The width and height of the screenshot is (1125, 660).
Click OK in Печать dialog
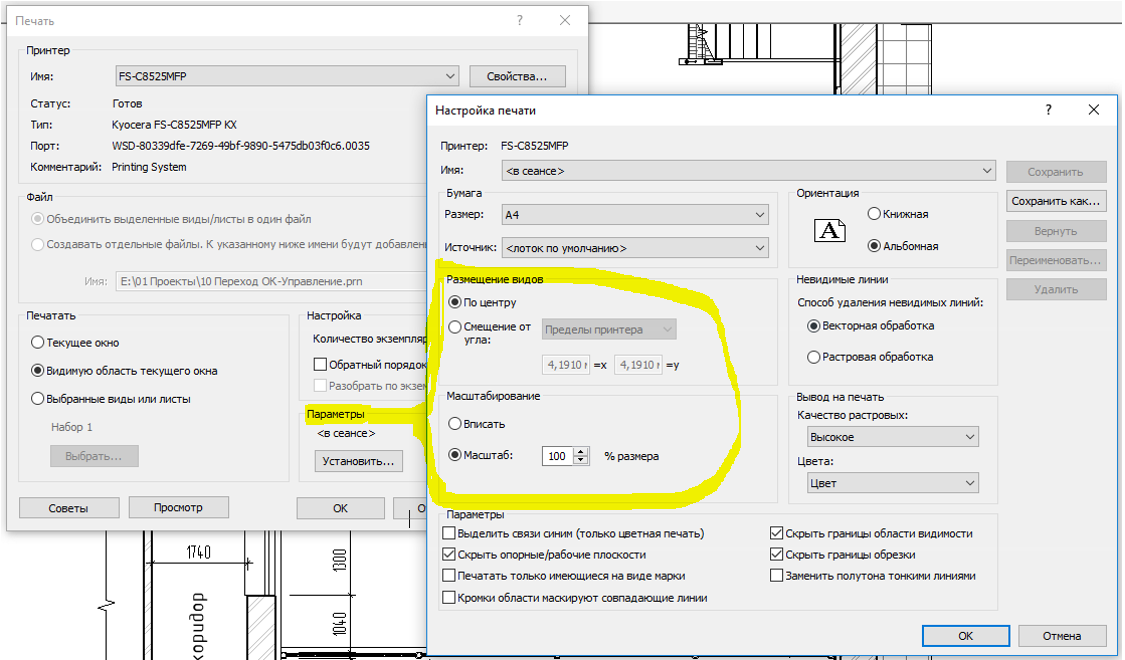click(340, 508)
